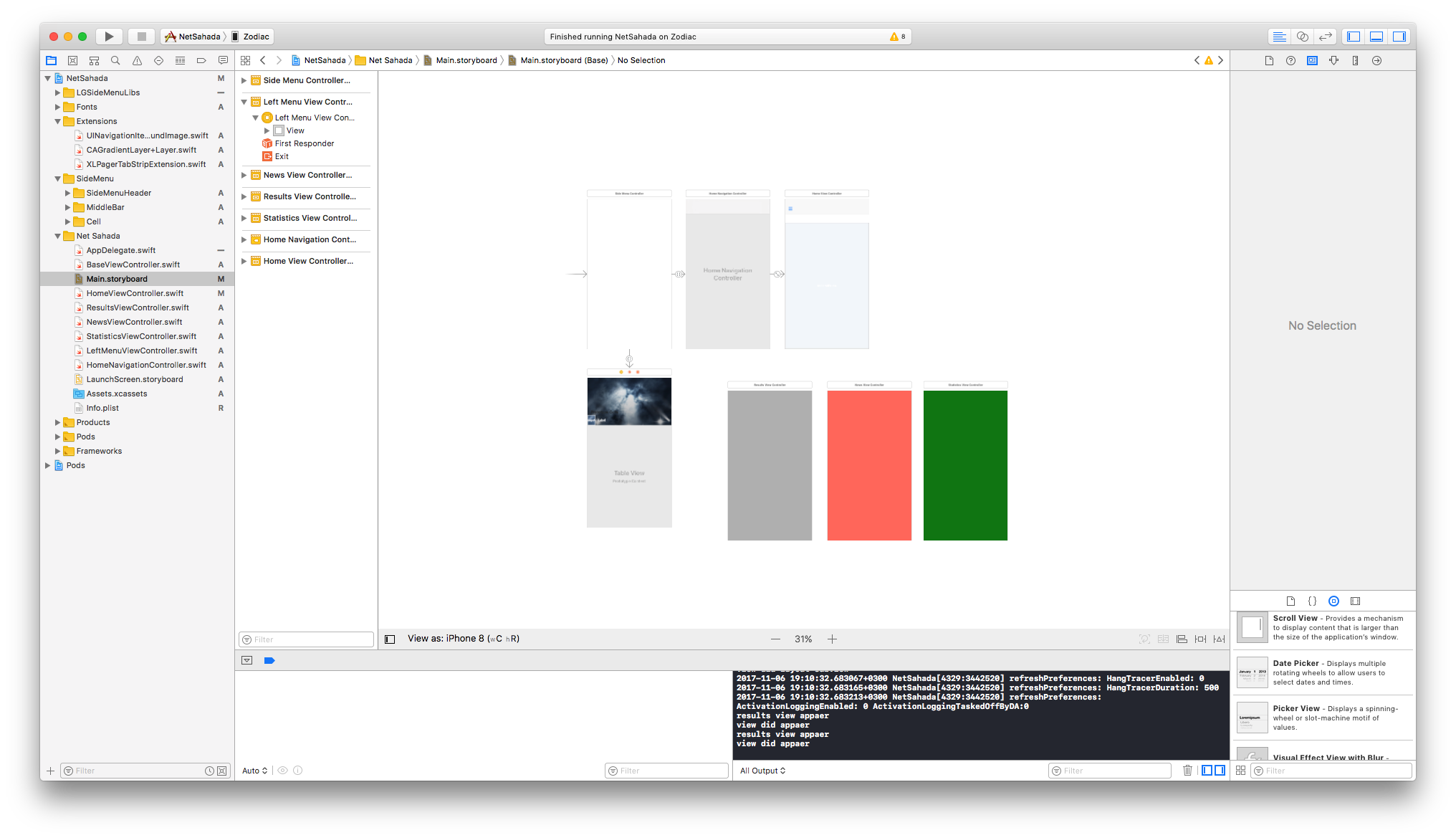
Task: Open the Issue navigator warning icon
Action: pyautogui.click(x=137, y=61)
